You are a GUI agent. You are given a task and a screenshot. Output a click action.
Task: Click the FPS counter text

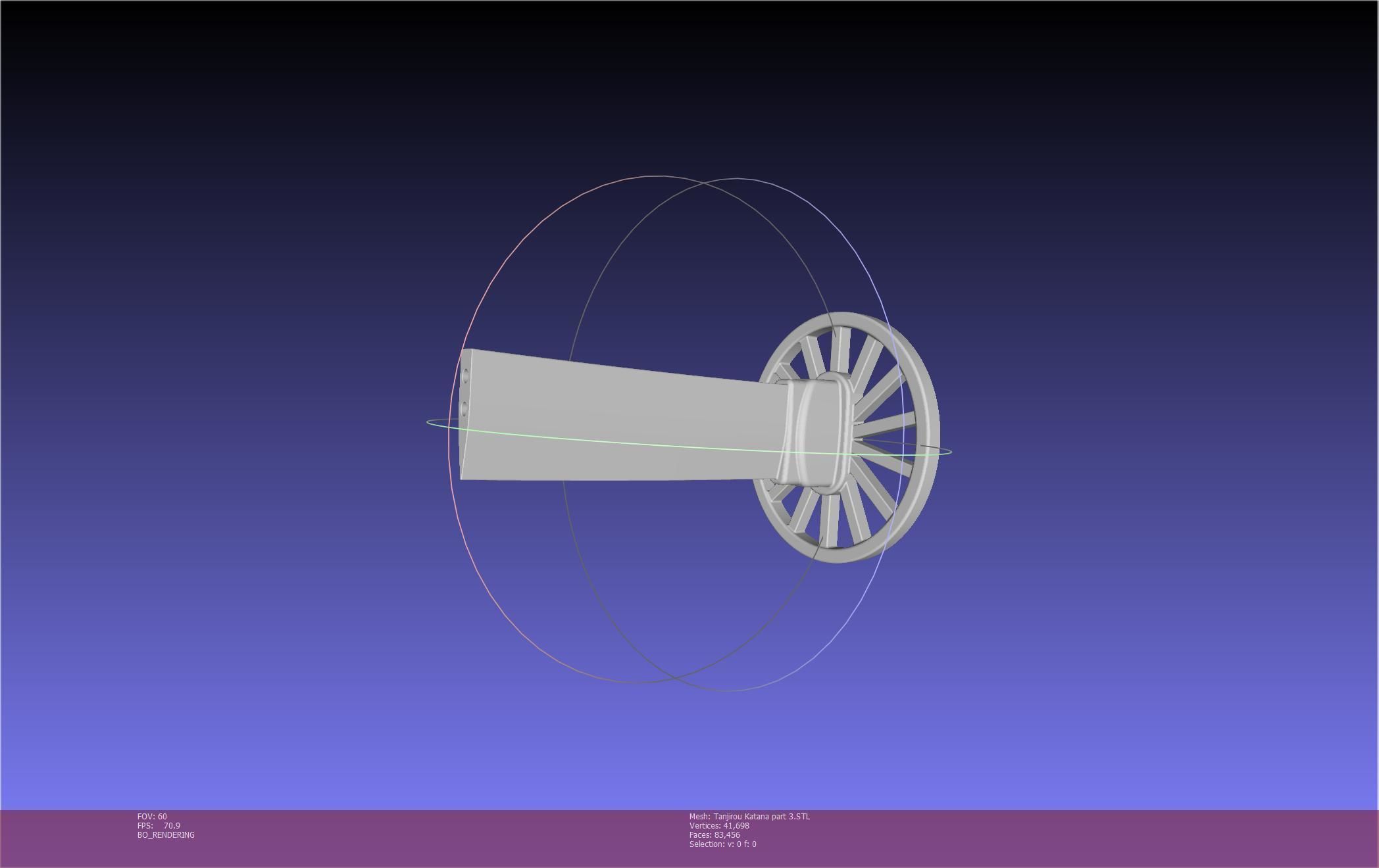pos(159,825)
